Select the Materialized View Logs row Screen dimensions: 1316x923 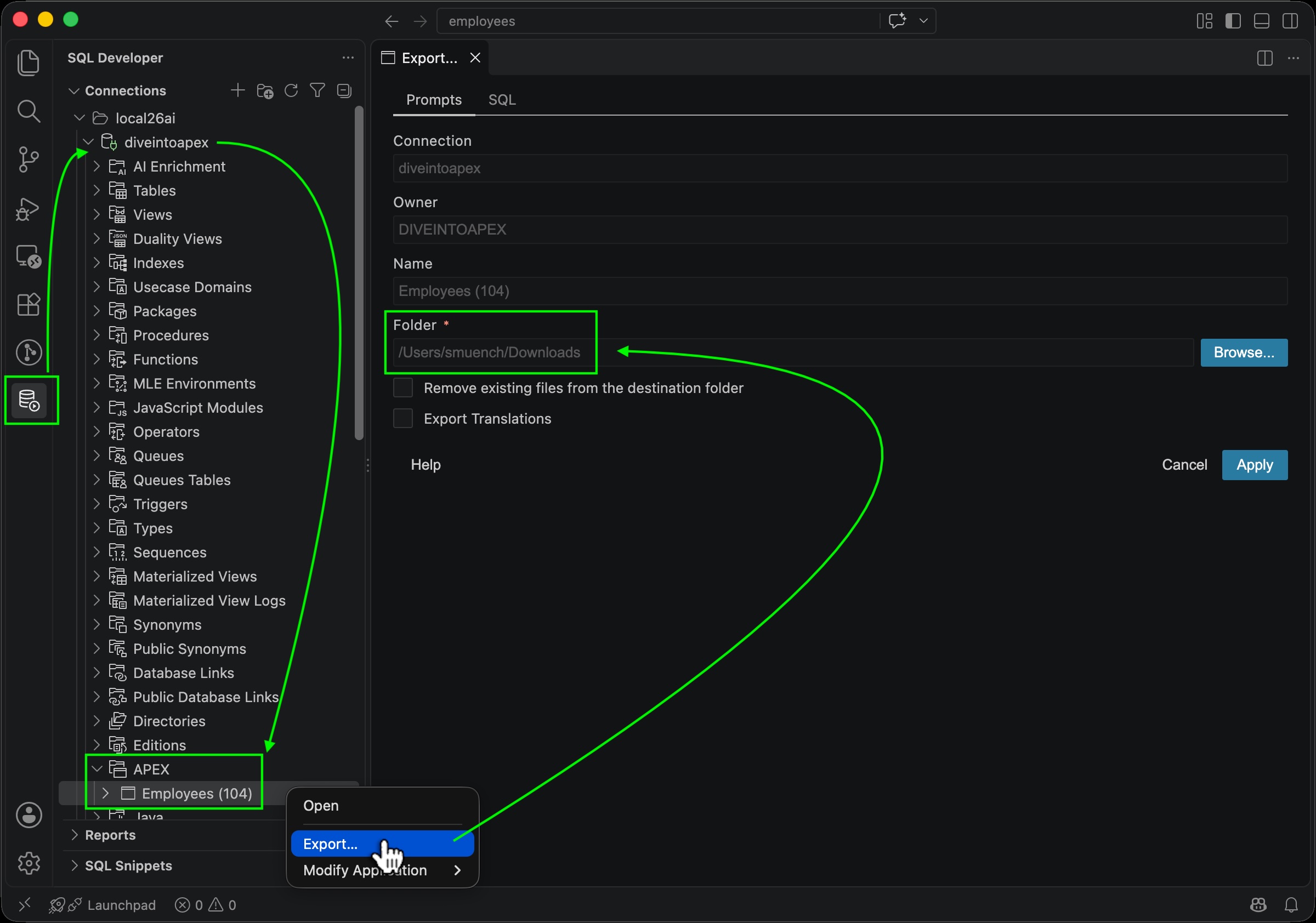(x=209, y=600)
